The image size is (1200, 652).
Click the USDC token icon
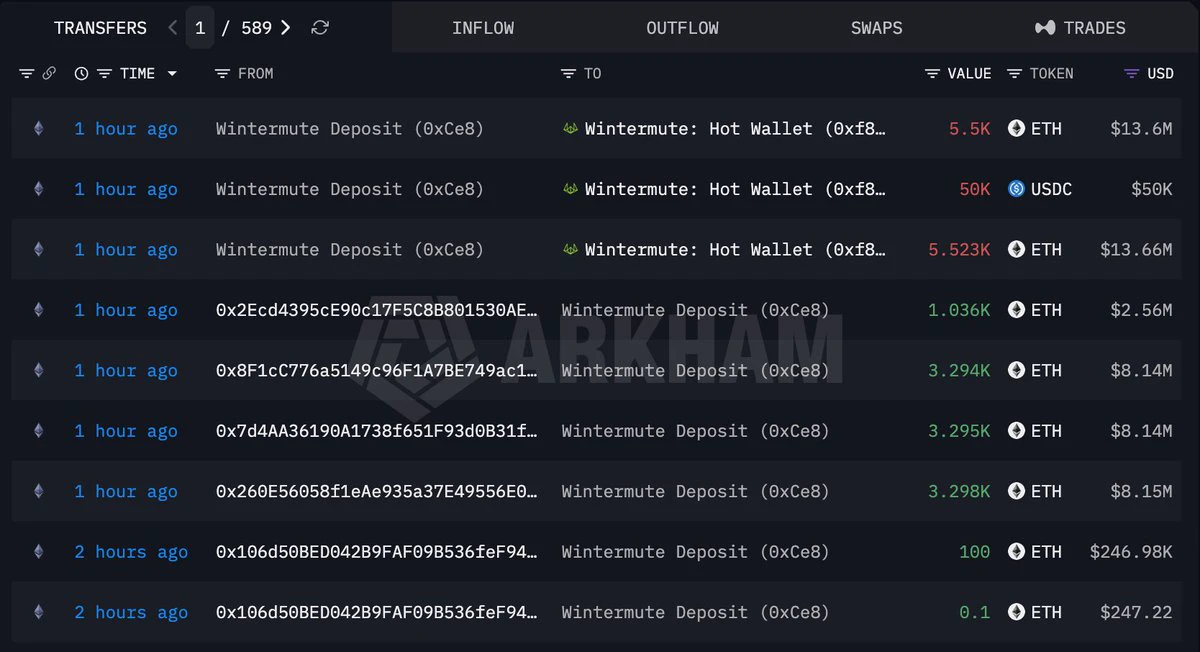(x=1017, y=189)
